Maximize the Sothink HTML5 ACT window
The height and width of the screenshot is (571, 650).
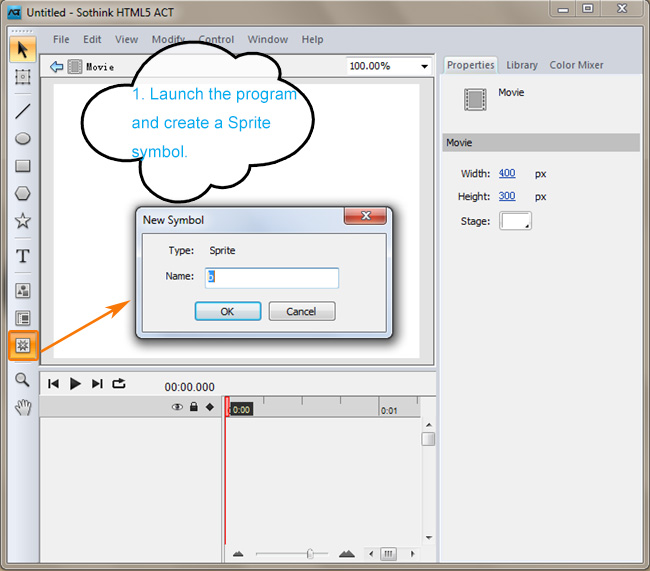587,9
